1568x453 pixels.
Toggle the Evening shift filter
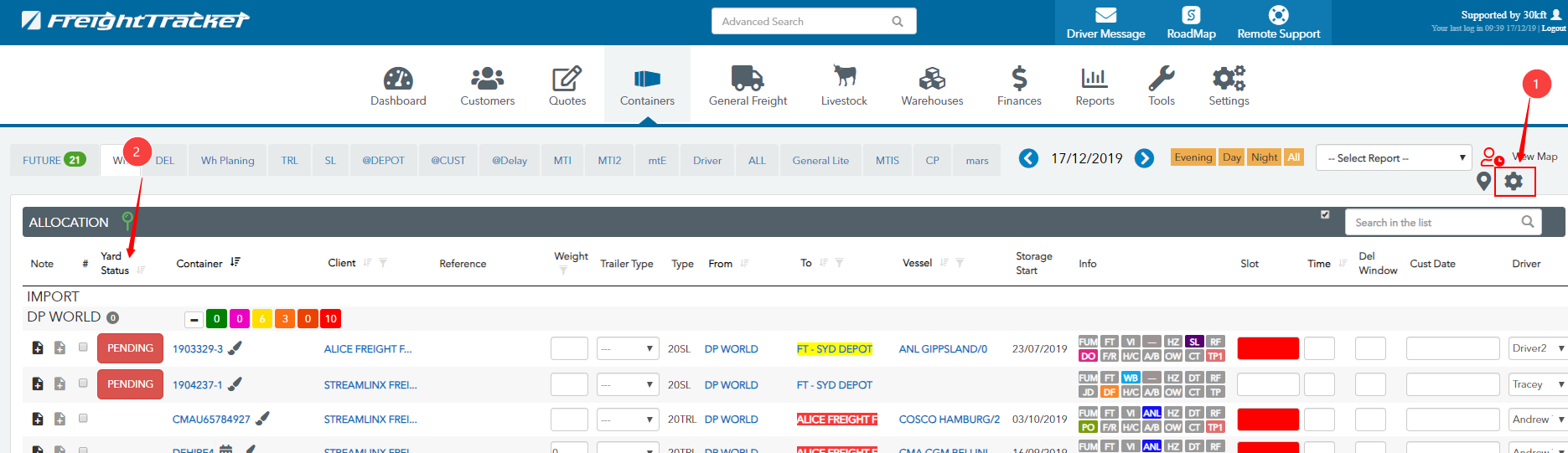coord(1193,157)
